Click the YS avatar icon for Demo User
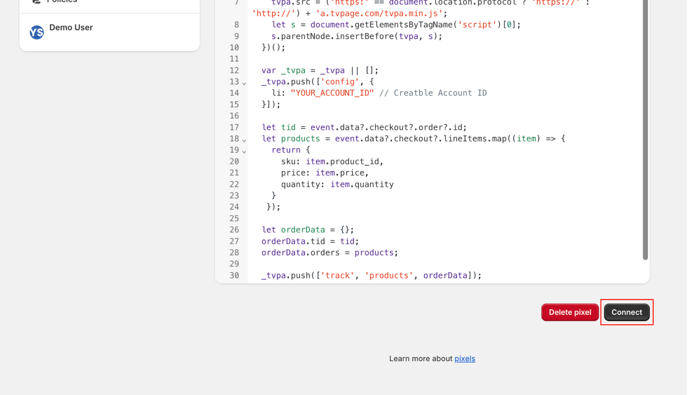The height and width of the screenshot is (395, 688). click(37, 32)
